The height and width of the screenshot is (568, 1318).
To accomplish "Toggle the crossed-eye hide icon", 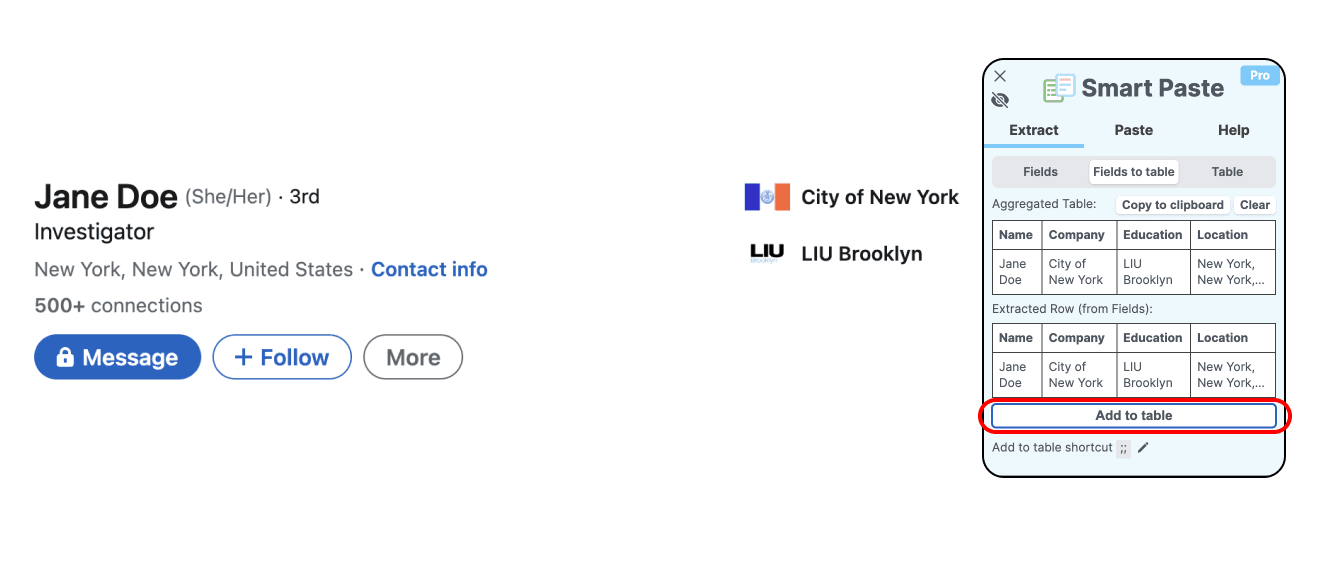I will [1000, 100].
